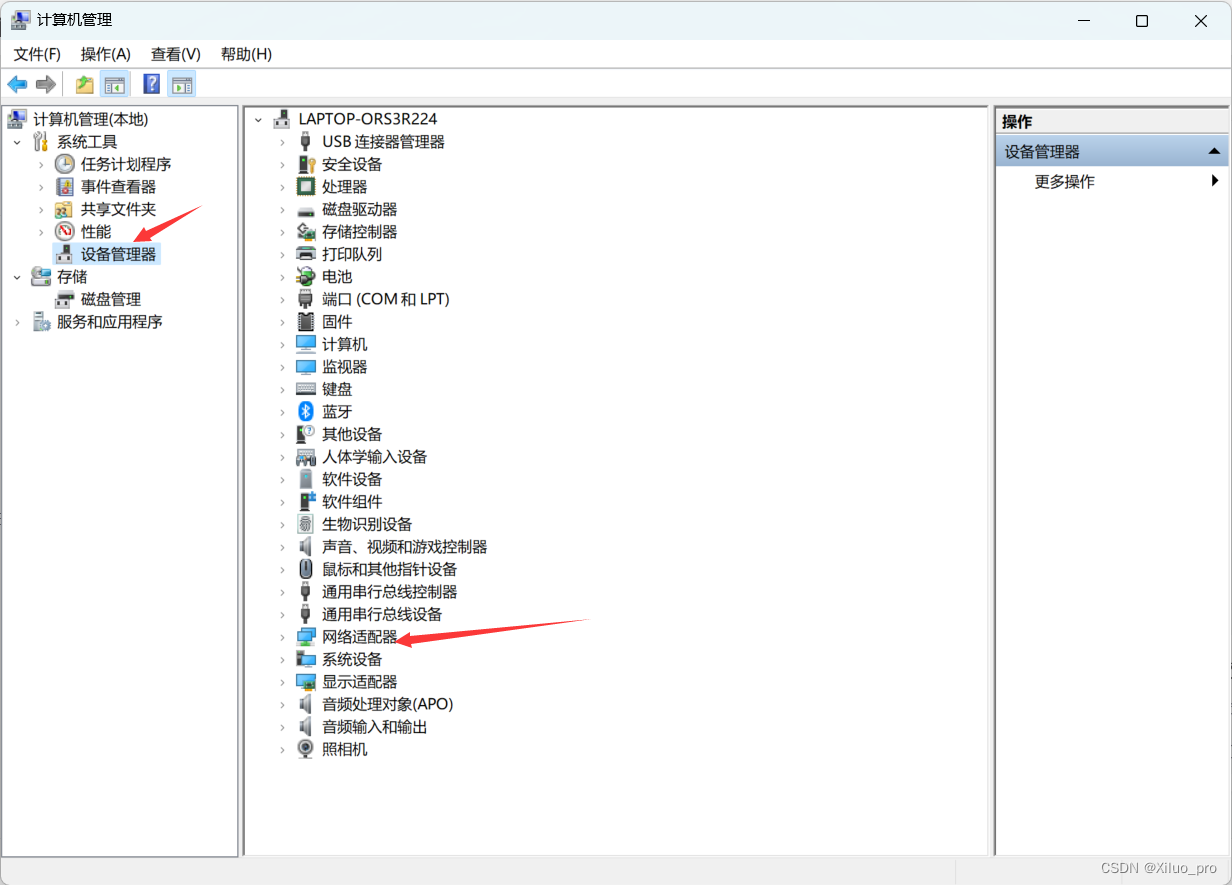Click the 安全设备 key icon

(x=306, y=164)
